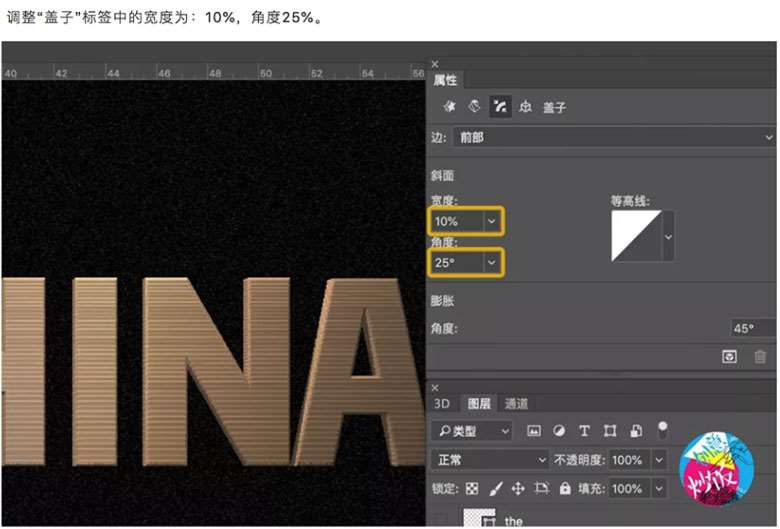Filter layers by type (T) icon

point(584,431)
